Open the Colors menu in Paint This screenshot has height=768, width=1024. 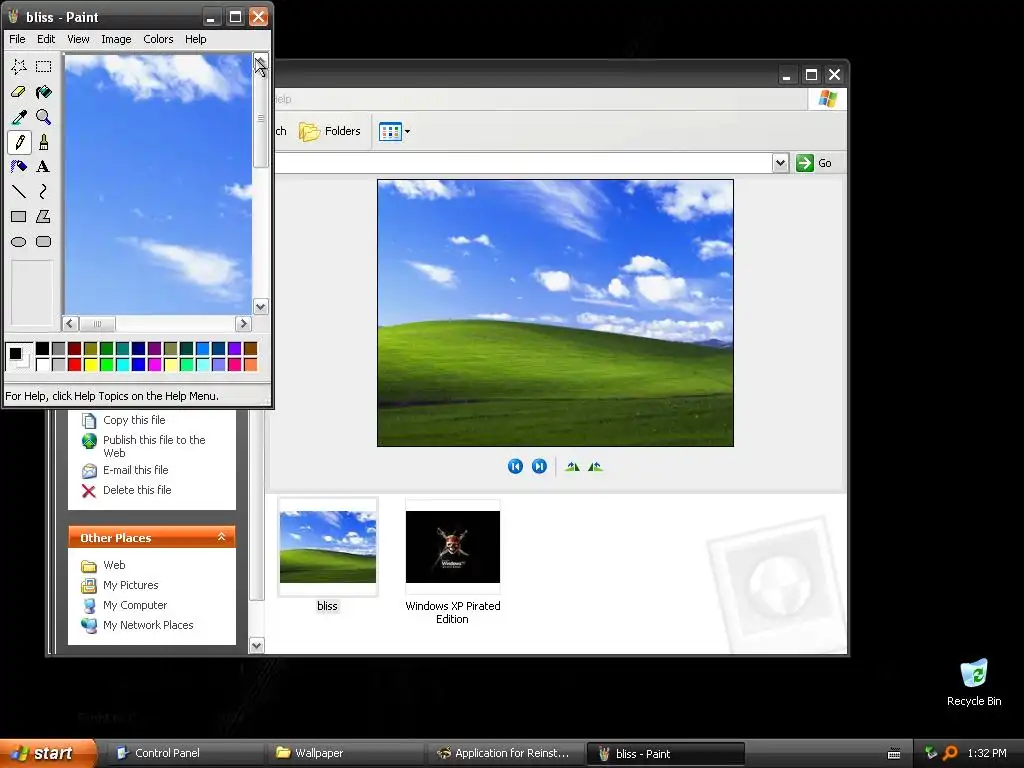(x=158, y=39)
